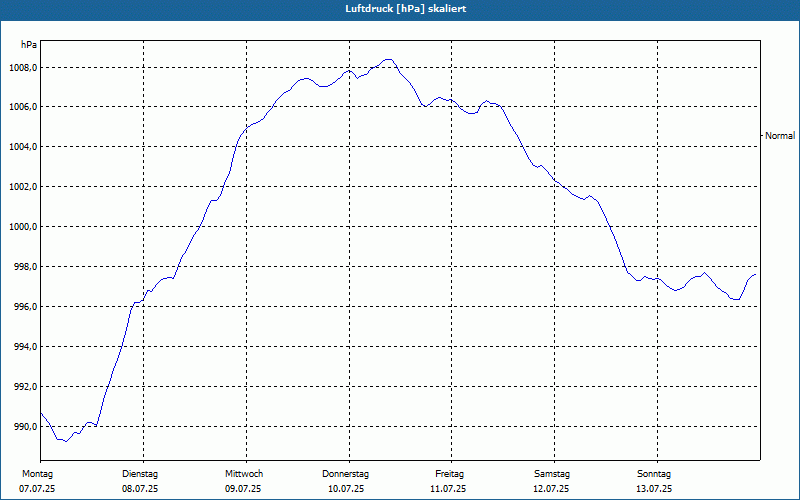Click the '13.07.25' date label
800x500 pixels.
click(x=654, y=489)
